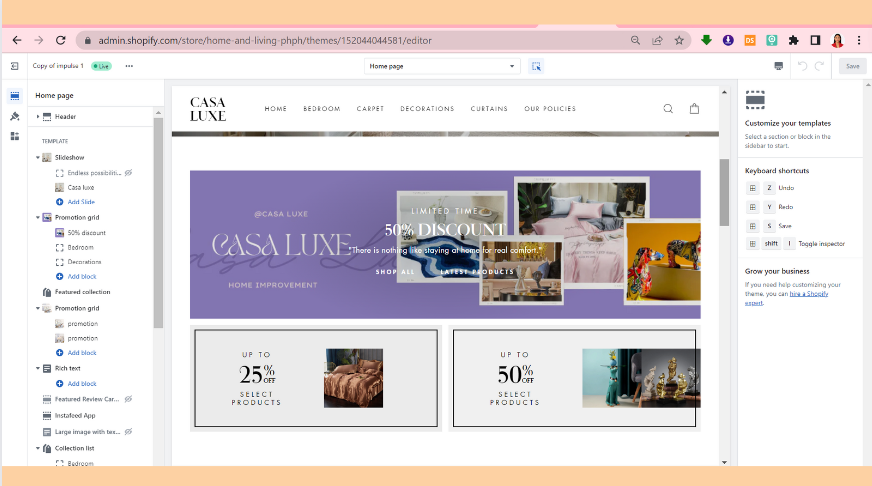This screenshot has width=872, height=486.
Task: Open the green download extension icon
Action: [706, 40]
